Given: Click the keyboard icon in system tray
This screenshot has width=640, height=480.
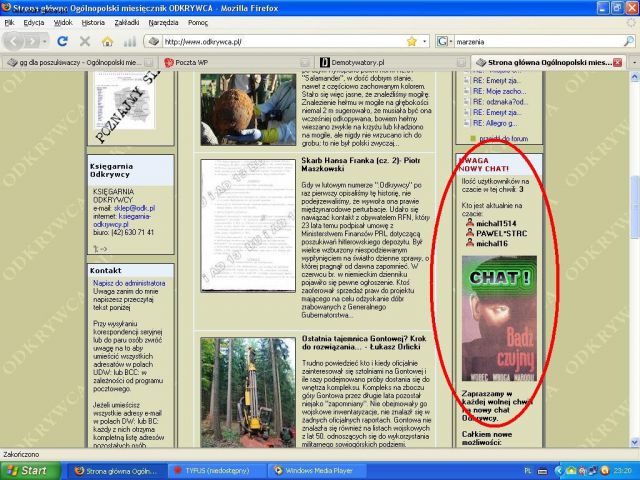Looking at the screenshot, I should [x=542, y=471].
